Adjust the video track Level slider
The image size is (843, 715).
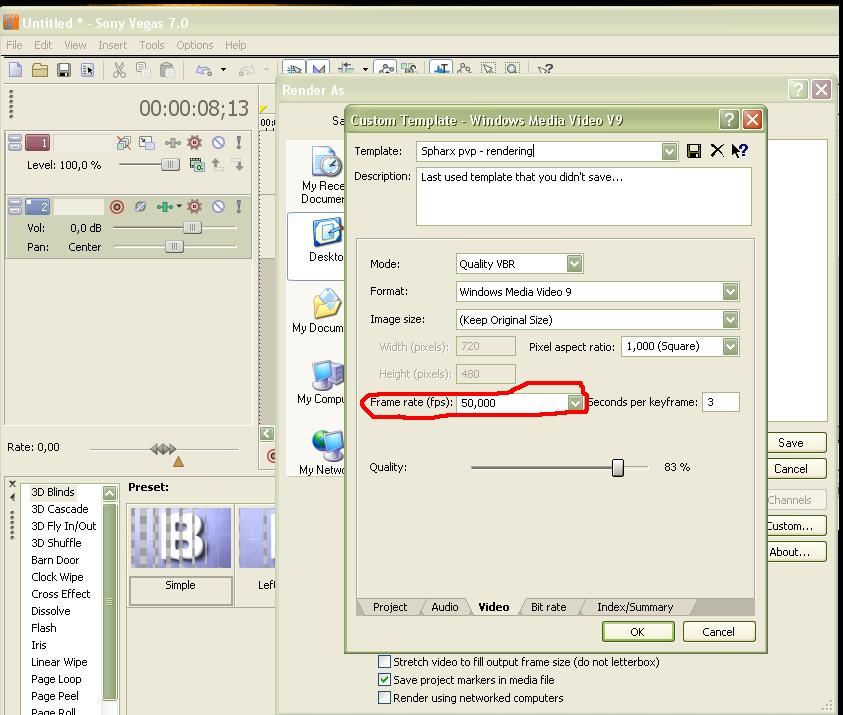170,165
